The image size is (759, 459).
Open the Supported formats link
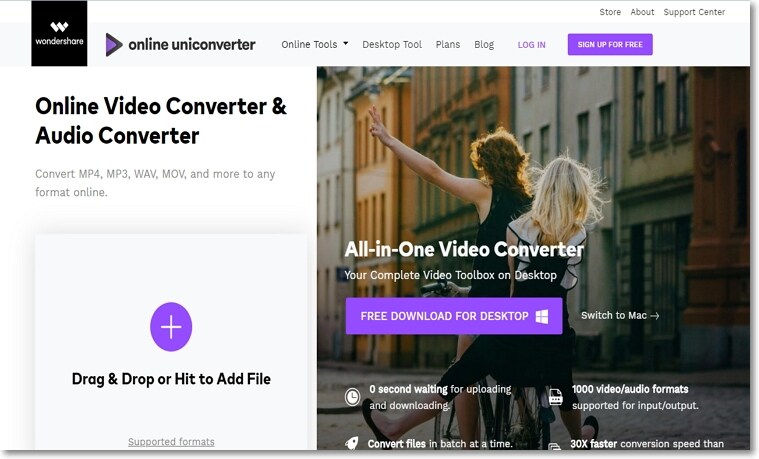pyautogui.click(x=171, y=442)
